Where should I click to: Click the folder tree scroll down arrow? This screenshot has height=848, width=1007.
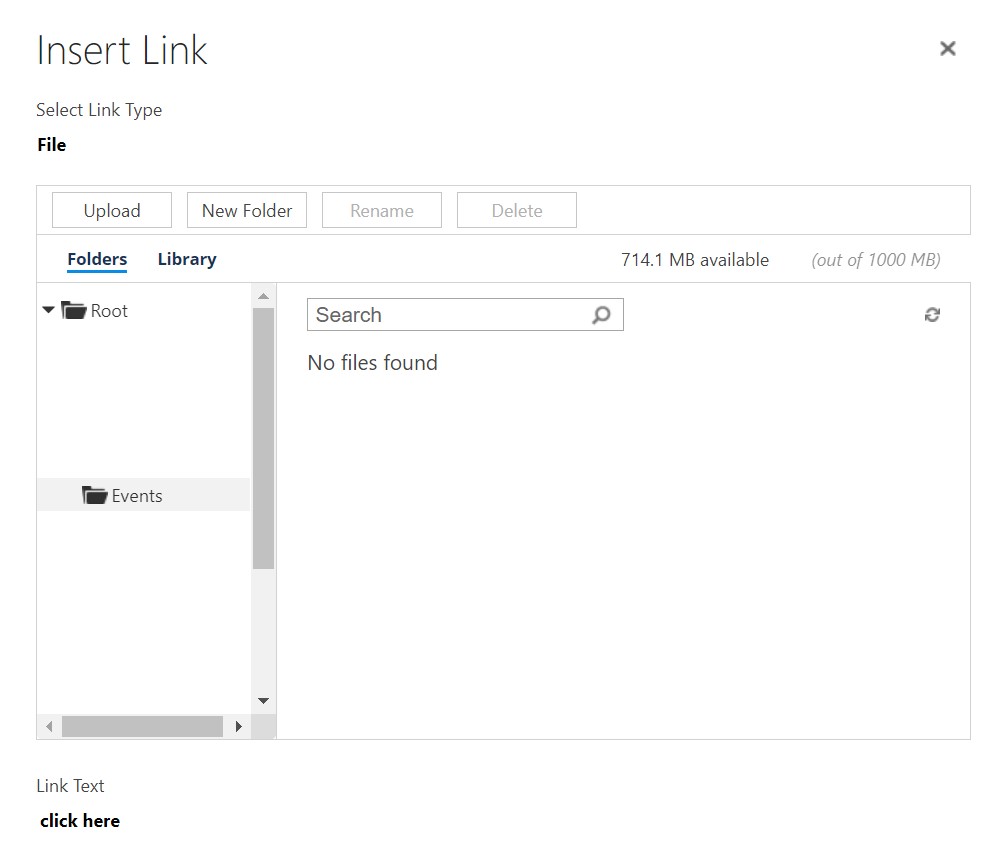click(263, 701)
